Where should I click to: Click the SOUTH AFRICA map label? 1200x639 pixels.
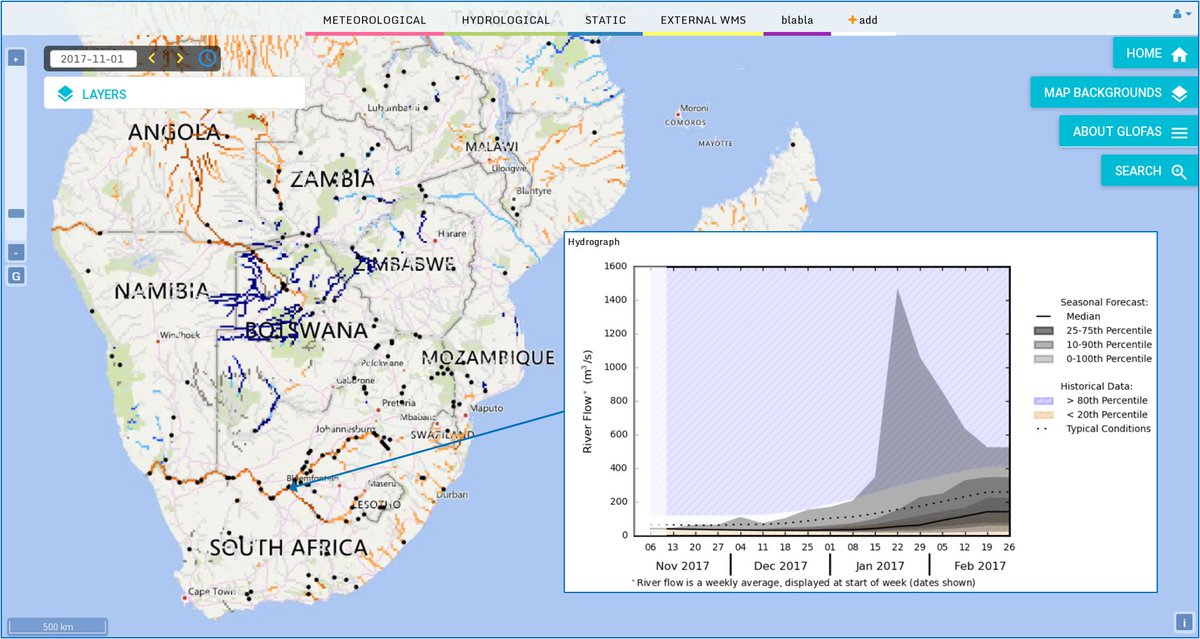point(288,547)
